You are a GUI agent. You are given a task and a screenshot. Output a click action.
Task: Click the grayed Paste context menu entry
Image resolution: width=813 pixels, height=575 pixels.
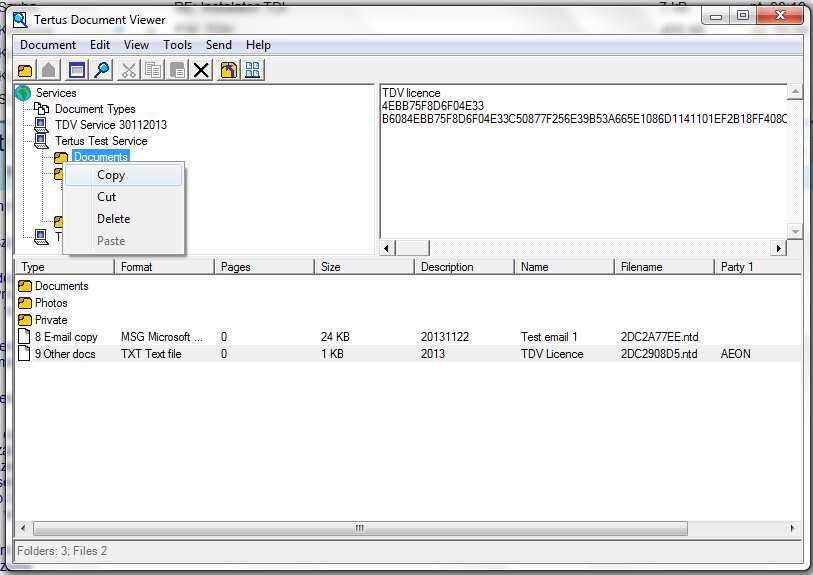click(123, 241)
